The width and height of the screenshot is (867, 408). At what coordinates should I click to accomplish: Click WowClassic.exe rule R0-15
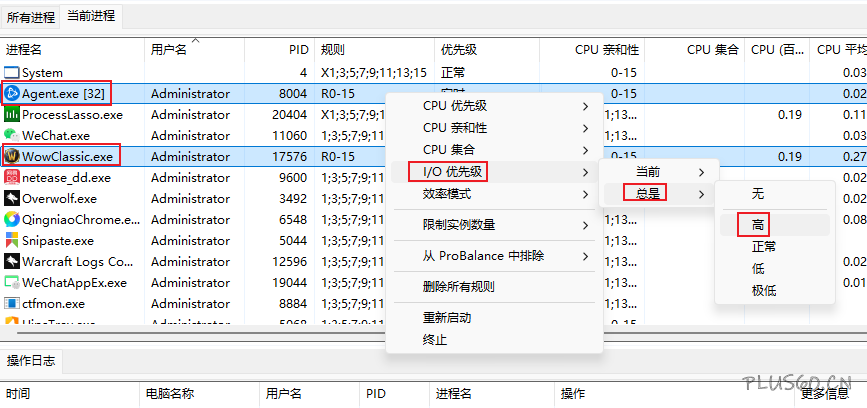tap(338, 156)
